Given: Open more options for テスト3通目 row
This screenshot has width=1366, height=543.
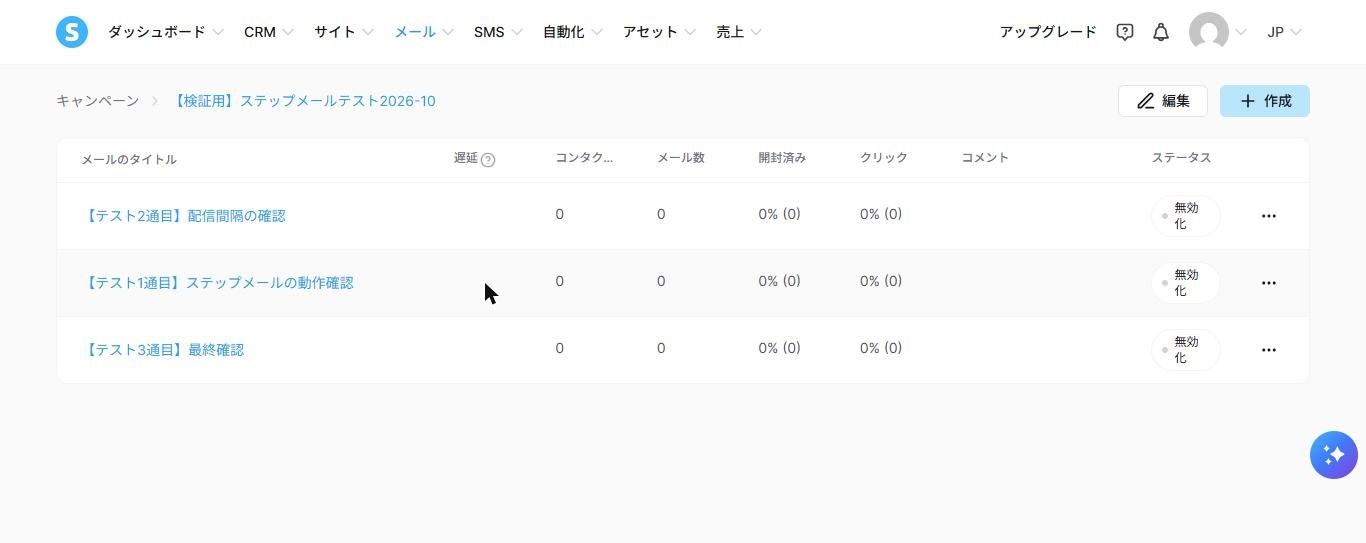Looking at the screenshot, I should click(x=1269, y=350).
